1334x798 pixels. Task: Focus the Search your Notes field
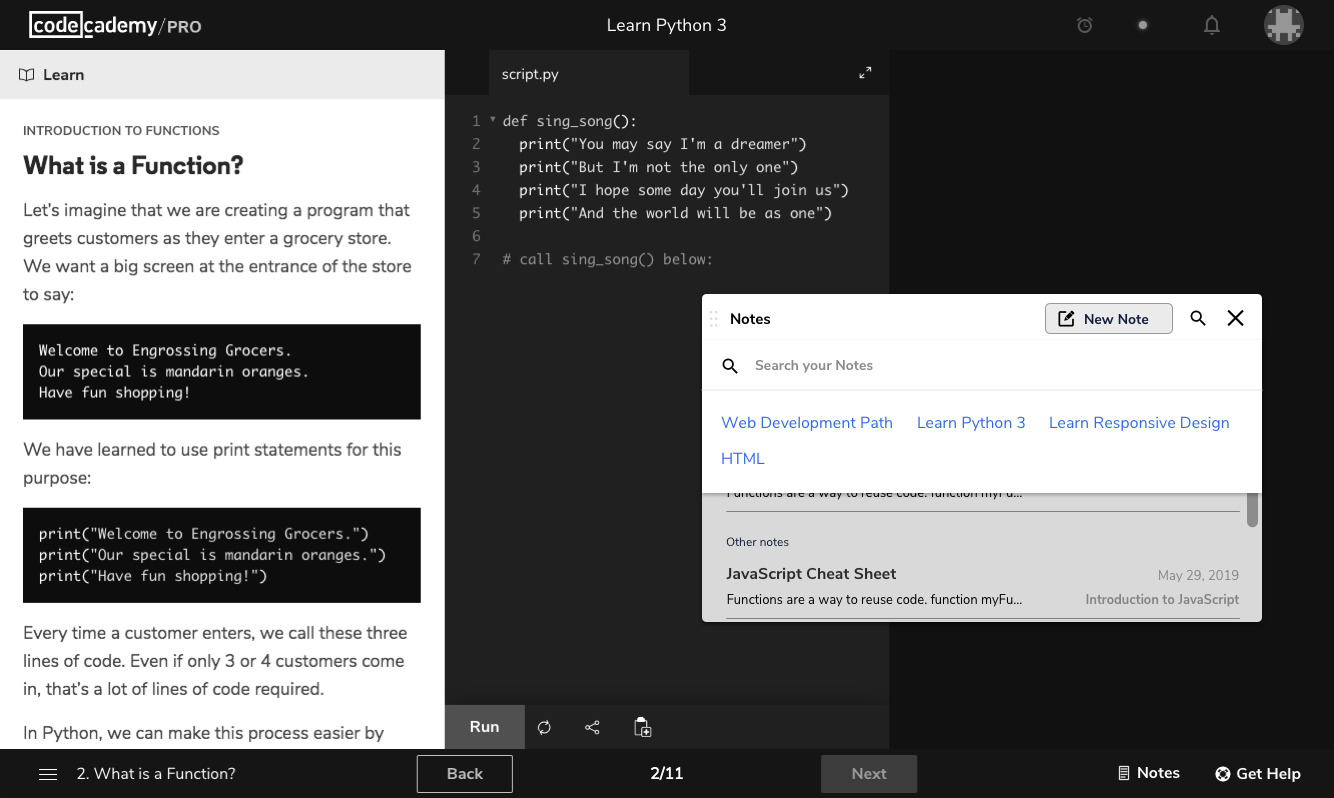click(982, 365)
